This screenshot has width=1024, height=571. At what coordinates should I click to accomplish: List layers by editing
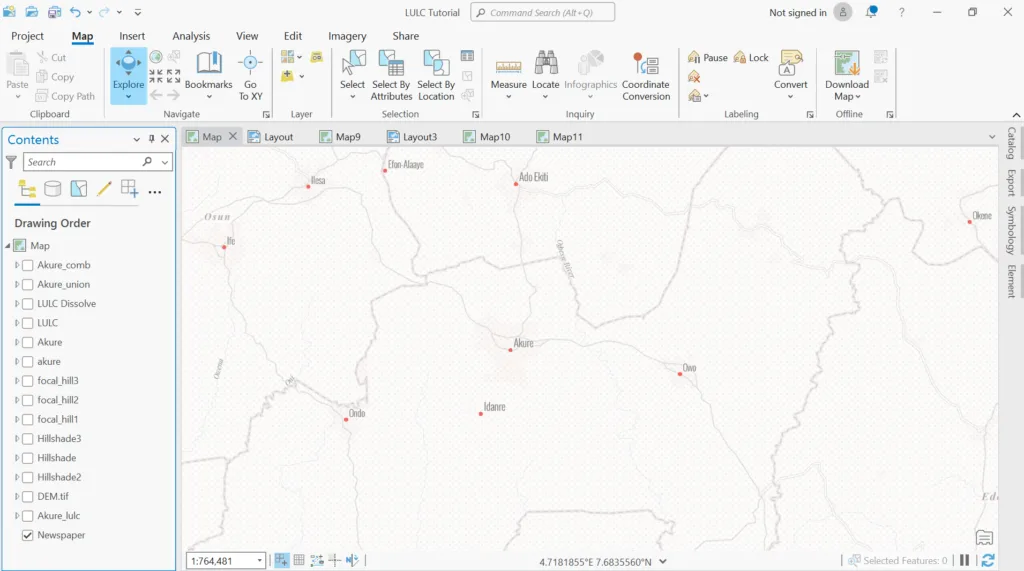pyautogui.click(x=104, y=189)
